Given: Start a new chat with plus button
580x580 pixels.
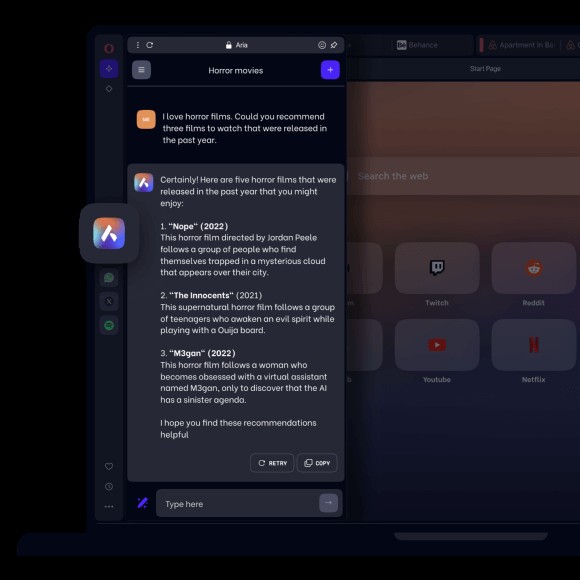Looking at the screenshot, I should coord(330,70).
